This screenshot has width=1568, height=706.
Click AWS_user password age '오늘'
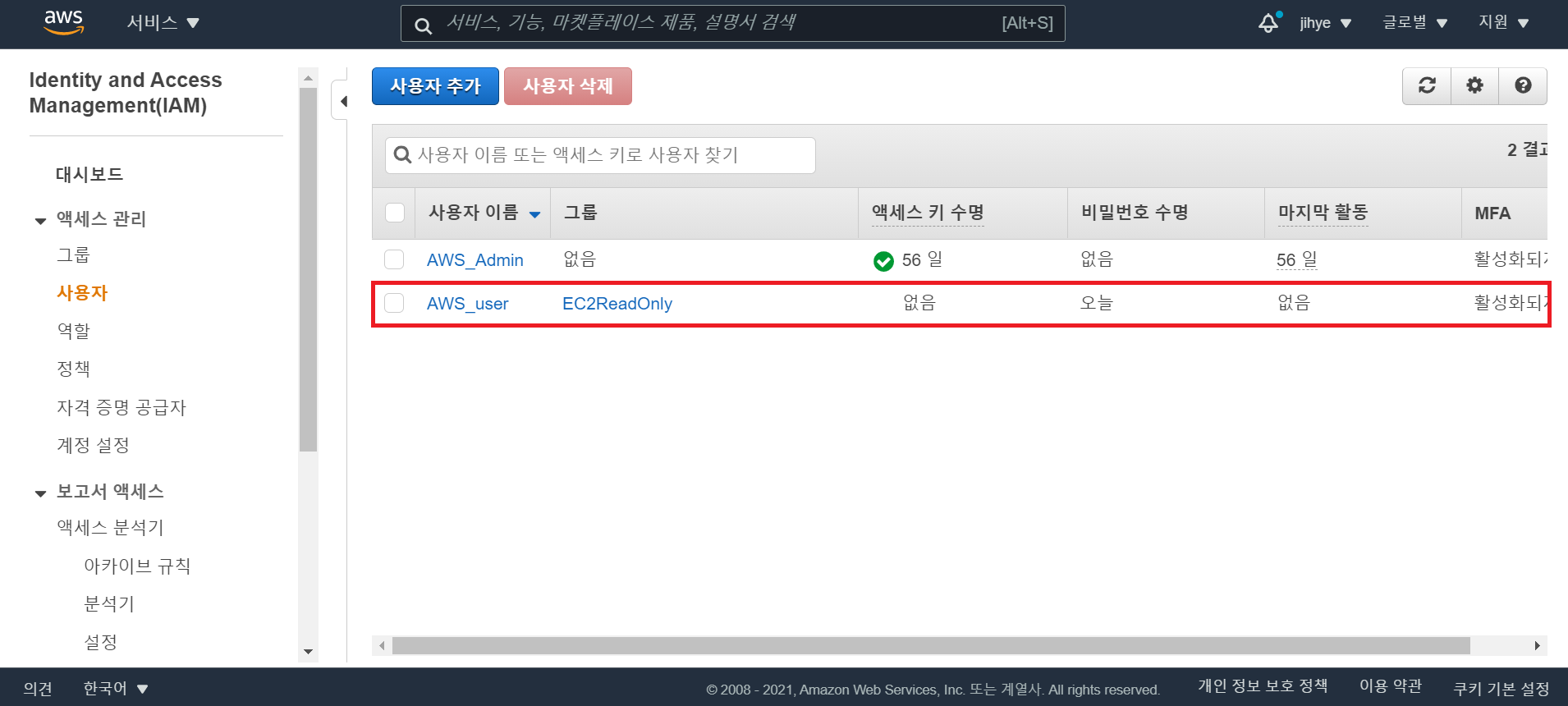coord(1097,303)
